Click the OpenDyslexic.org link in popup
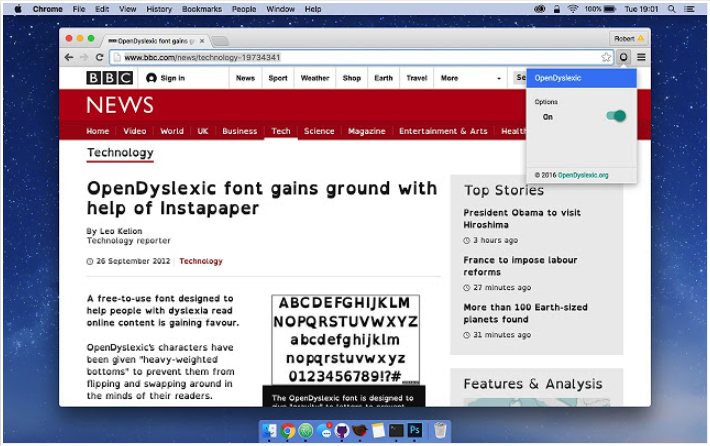Image resolution: width=710 pixels, height=446 pixels. pyautogui.click(x=582, y=175)
